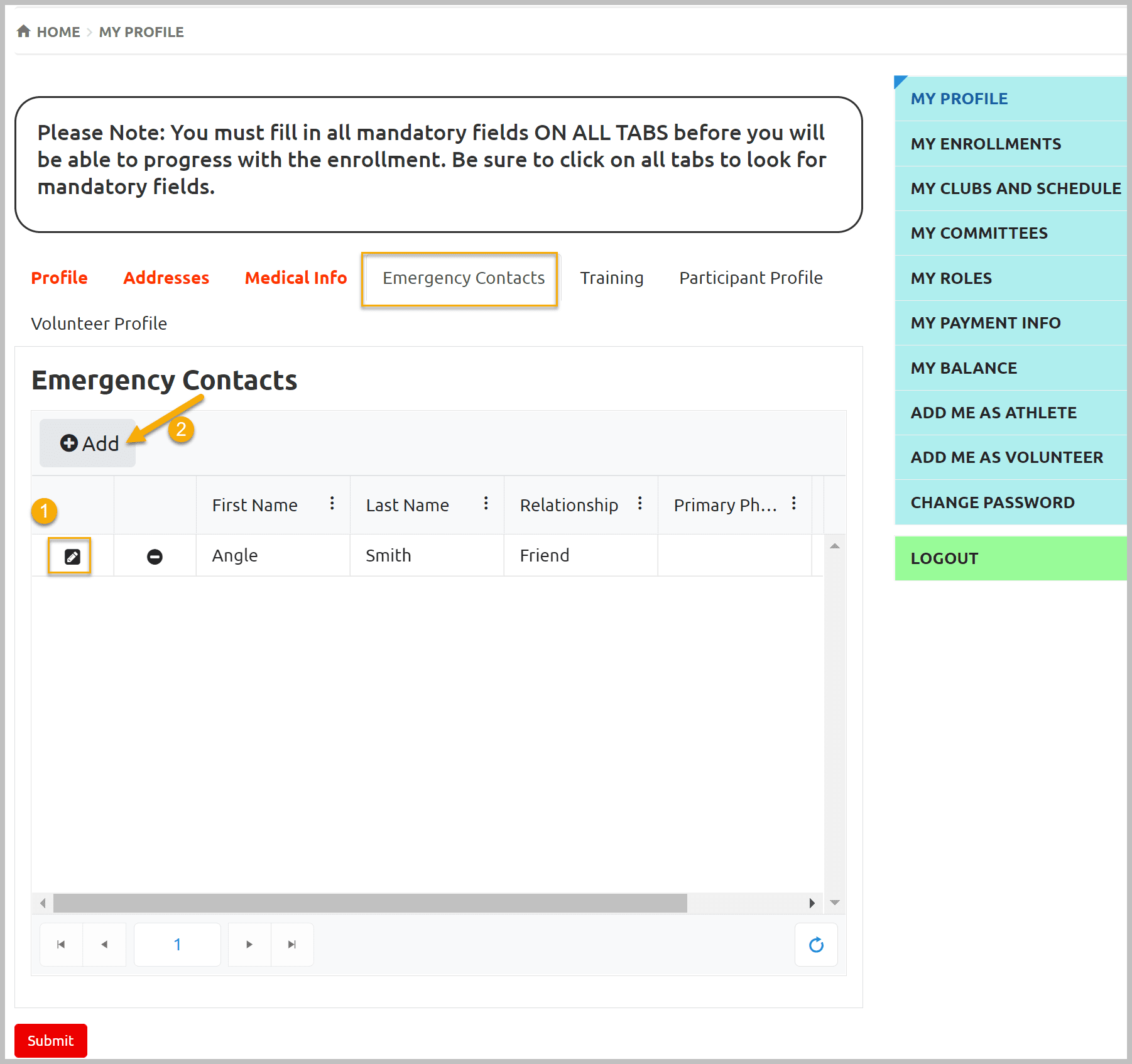Image resolution: width=1132 pixels, height=1064 pixels.
Task: Open the First Name column menu
Action: coord(332,504)
